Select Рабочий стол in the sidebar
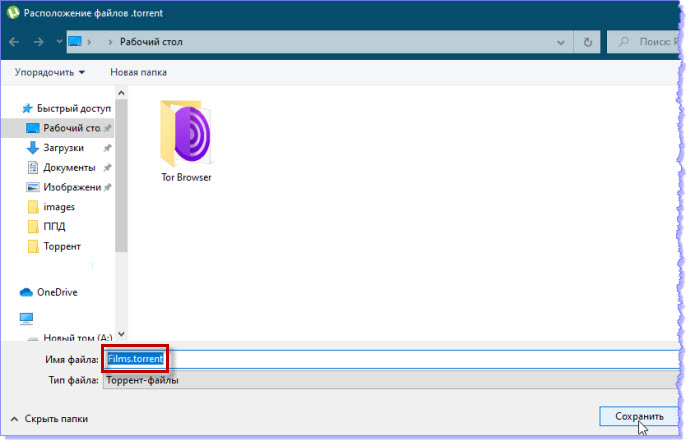Screen dimensions: 690x444 click(x=59, y=128)
